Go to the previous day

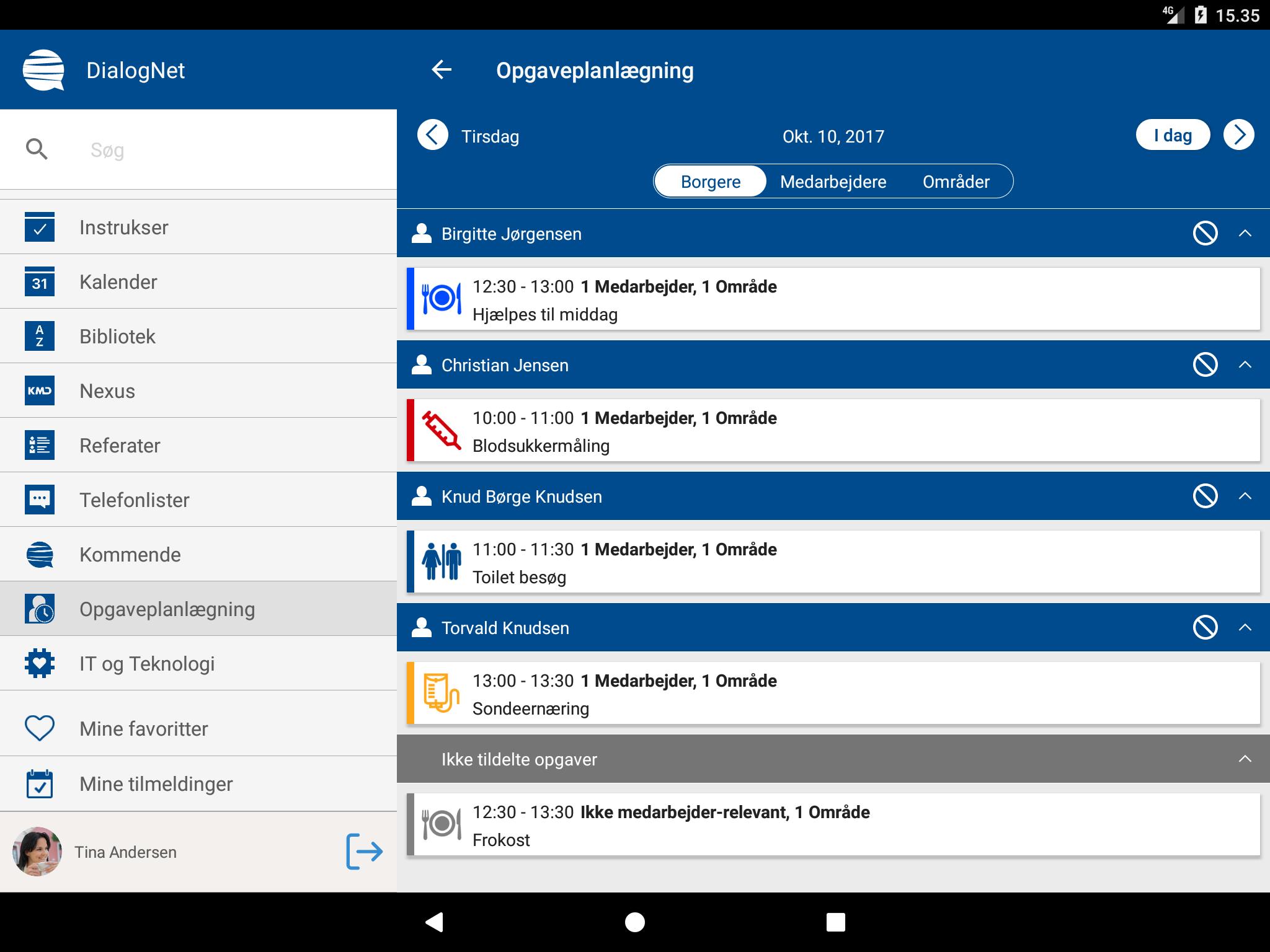433,135
